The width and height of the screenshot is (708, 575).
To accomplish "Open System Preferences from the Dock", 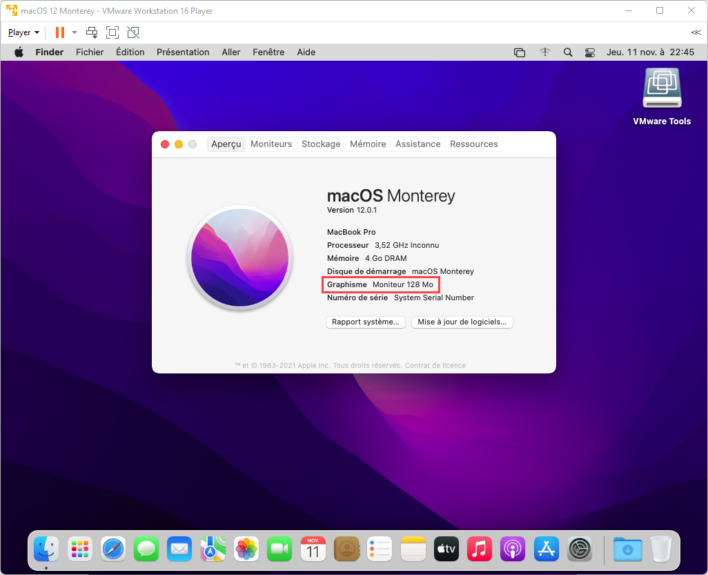I will coord(580,548).
